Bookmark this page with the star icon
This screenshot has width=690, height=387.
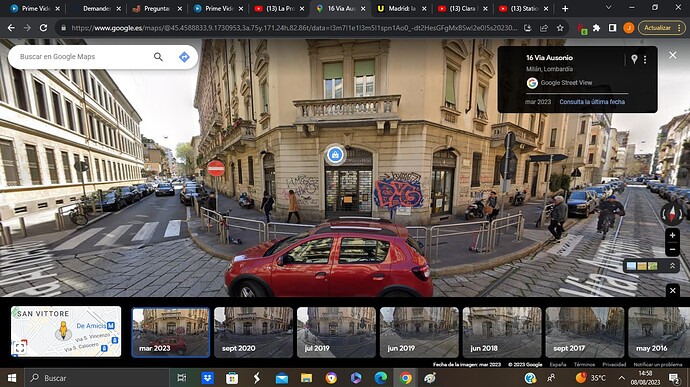pyautogui.click(x=560, y=28)
